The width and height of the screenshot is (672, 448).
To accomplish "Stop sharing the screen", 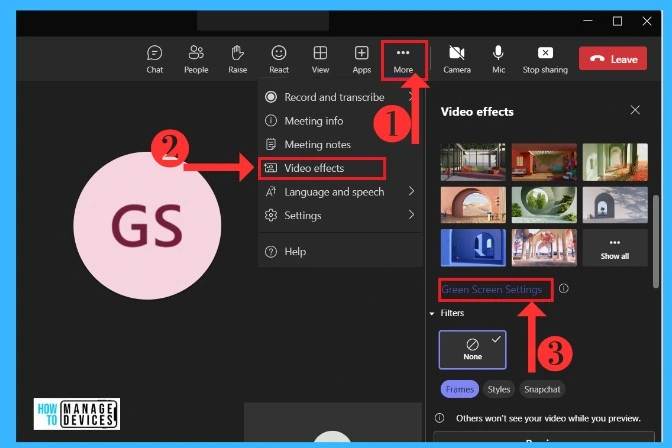I will (x=545, y=59).
